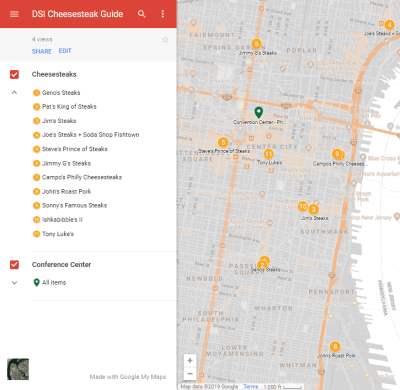Select Jimmy G's Steaks in the list
Screen dimensions: 400x390
coord(62,163)
